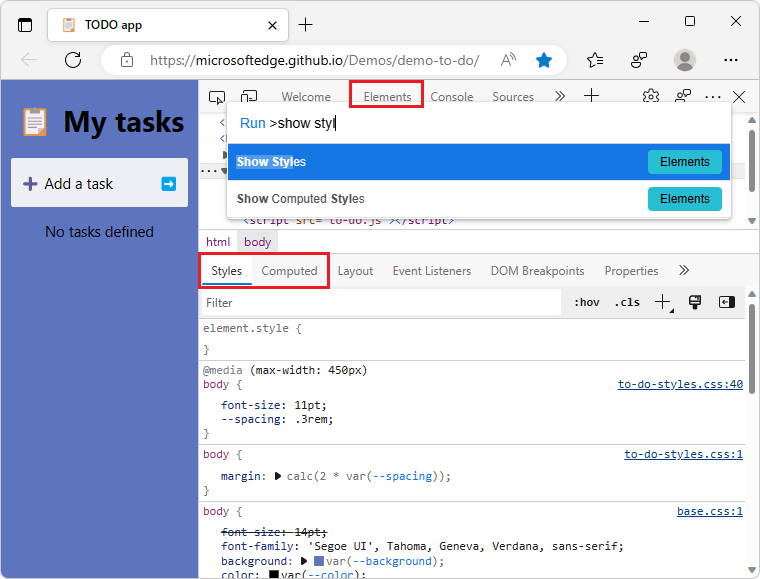Open the Event Listeners tab

432,271
